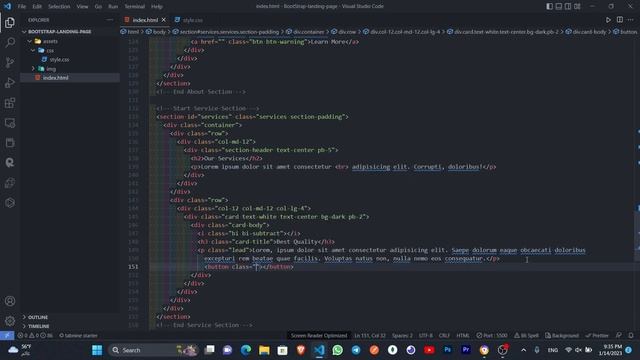Click the Background status bar item
Image resolution: width=640 pixels, height=360 pixels.
coord(562,336)
